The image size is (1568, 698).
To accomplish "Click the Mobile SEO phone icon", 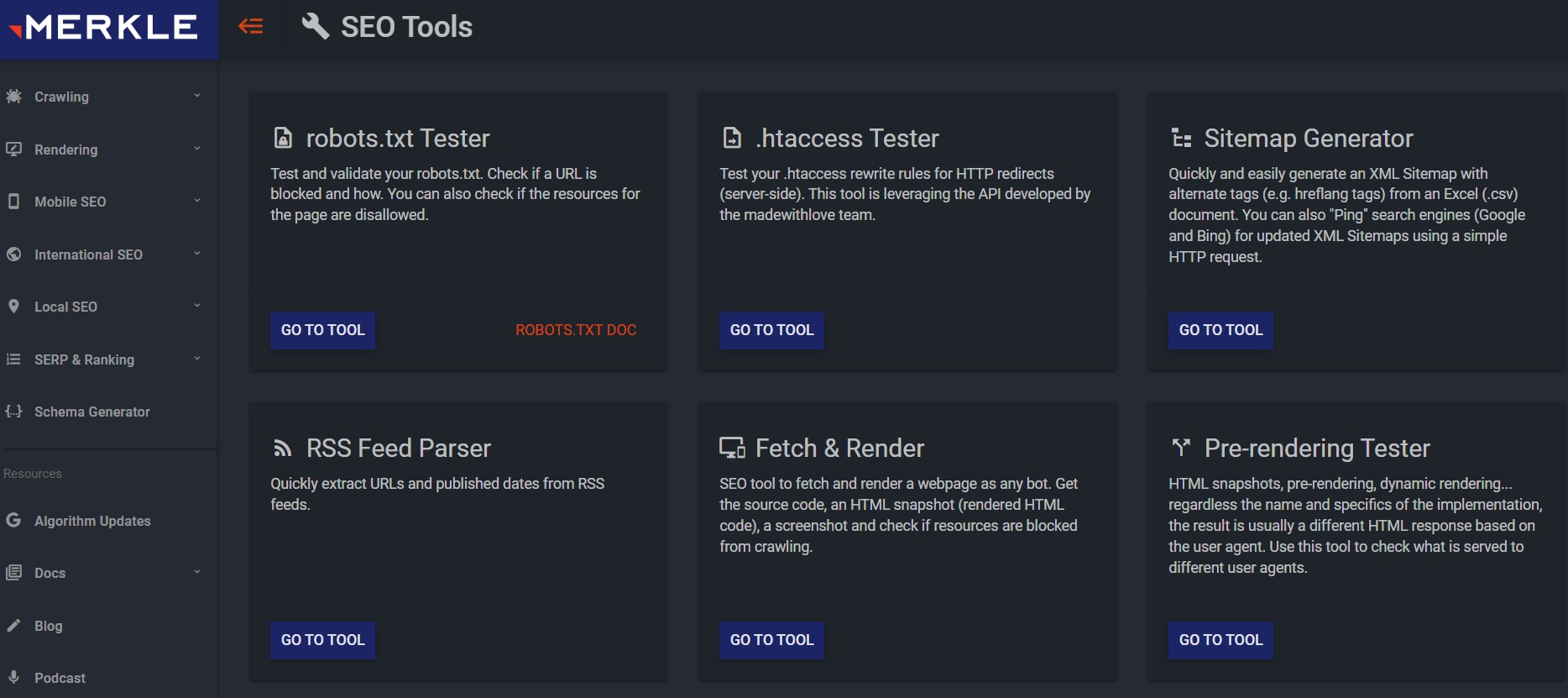I will tap(13, 202).
